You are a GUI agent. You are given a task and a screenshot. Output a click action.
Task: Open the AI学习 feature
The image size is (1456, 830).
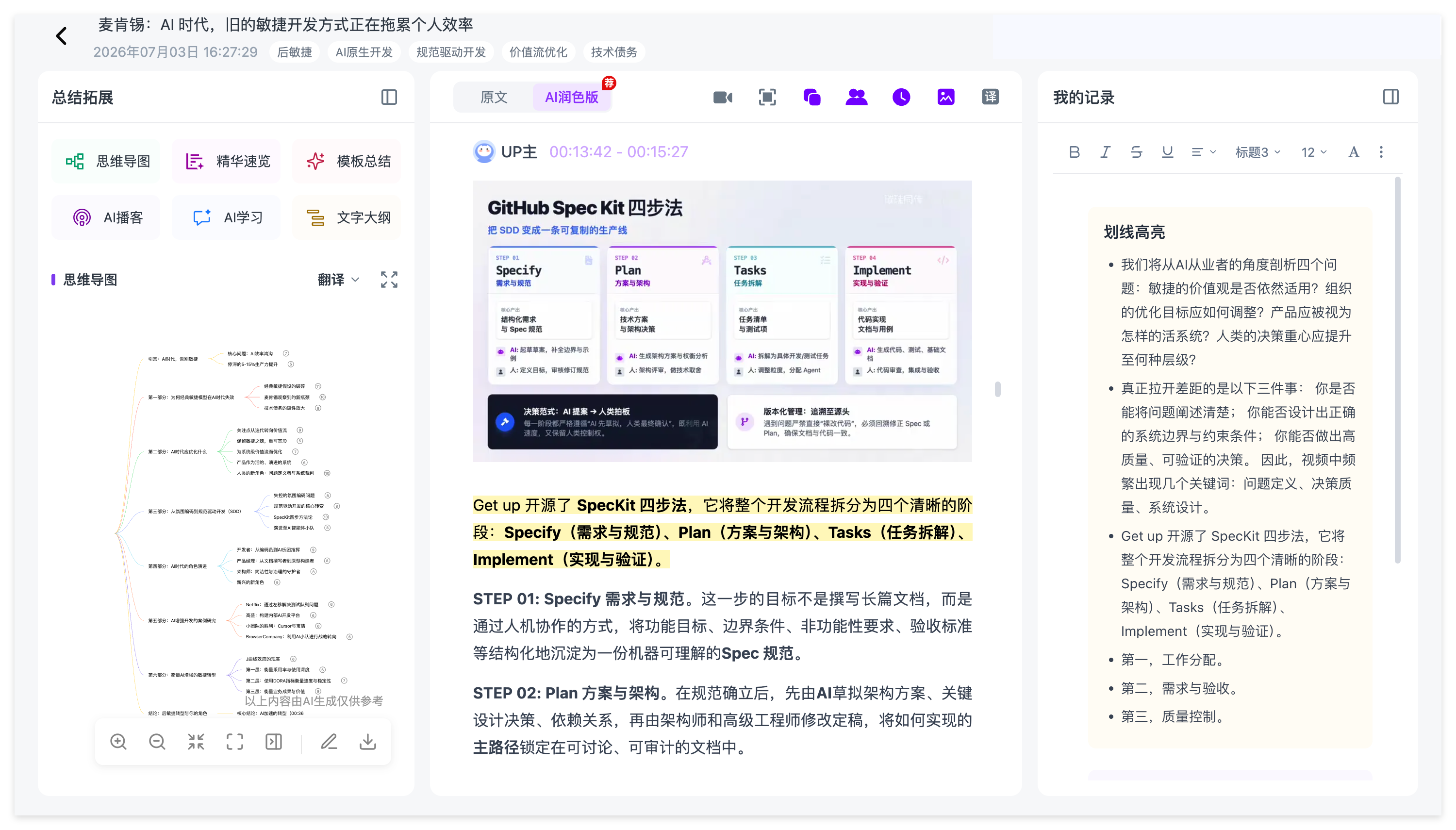[227, 217]
